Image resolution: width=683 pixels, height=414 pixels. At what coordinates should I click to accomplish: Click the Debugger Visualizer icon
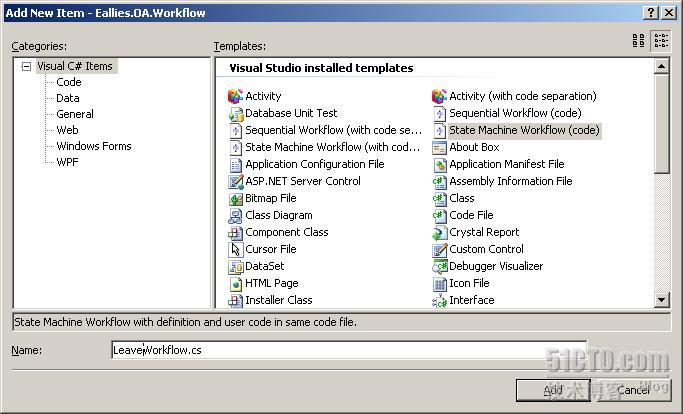tap(439, 266)
